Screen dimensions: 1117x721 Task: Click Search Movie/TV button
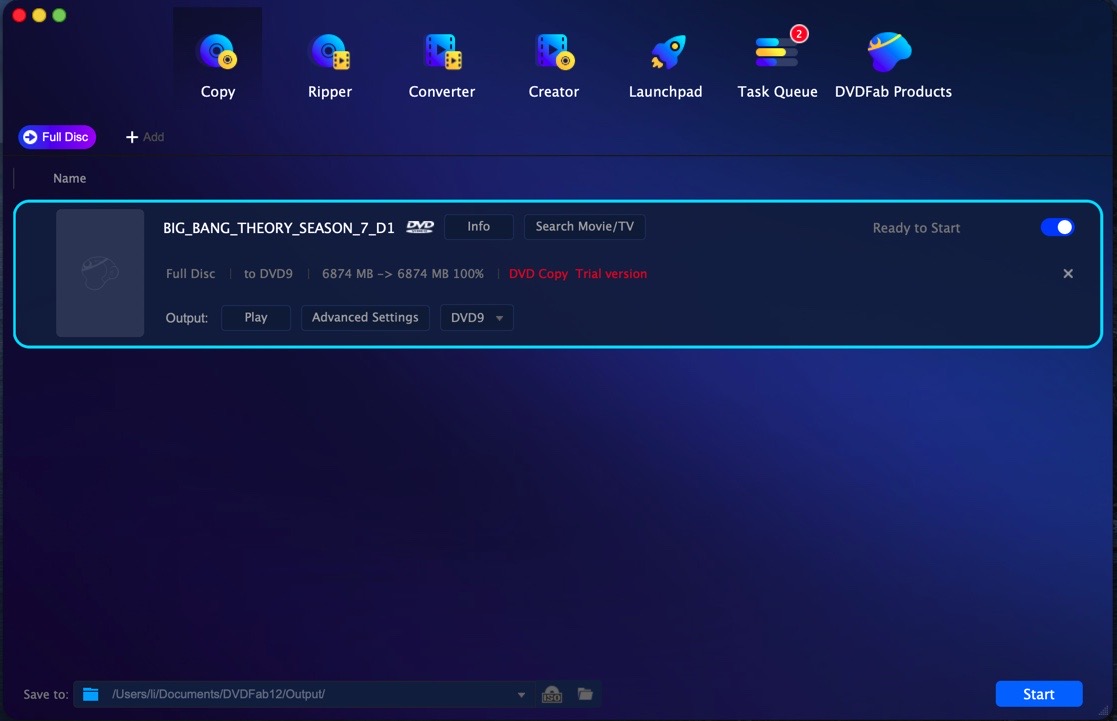584,227
